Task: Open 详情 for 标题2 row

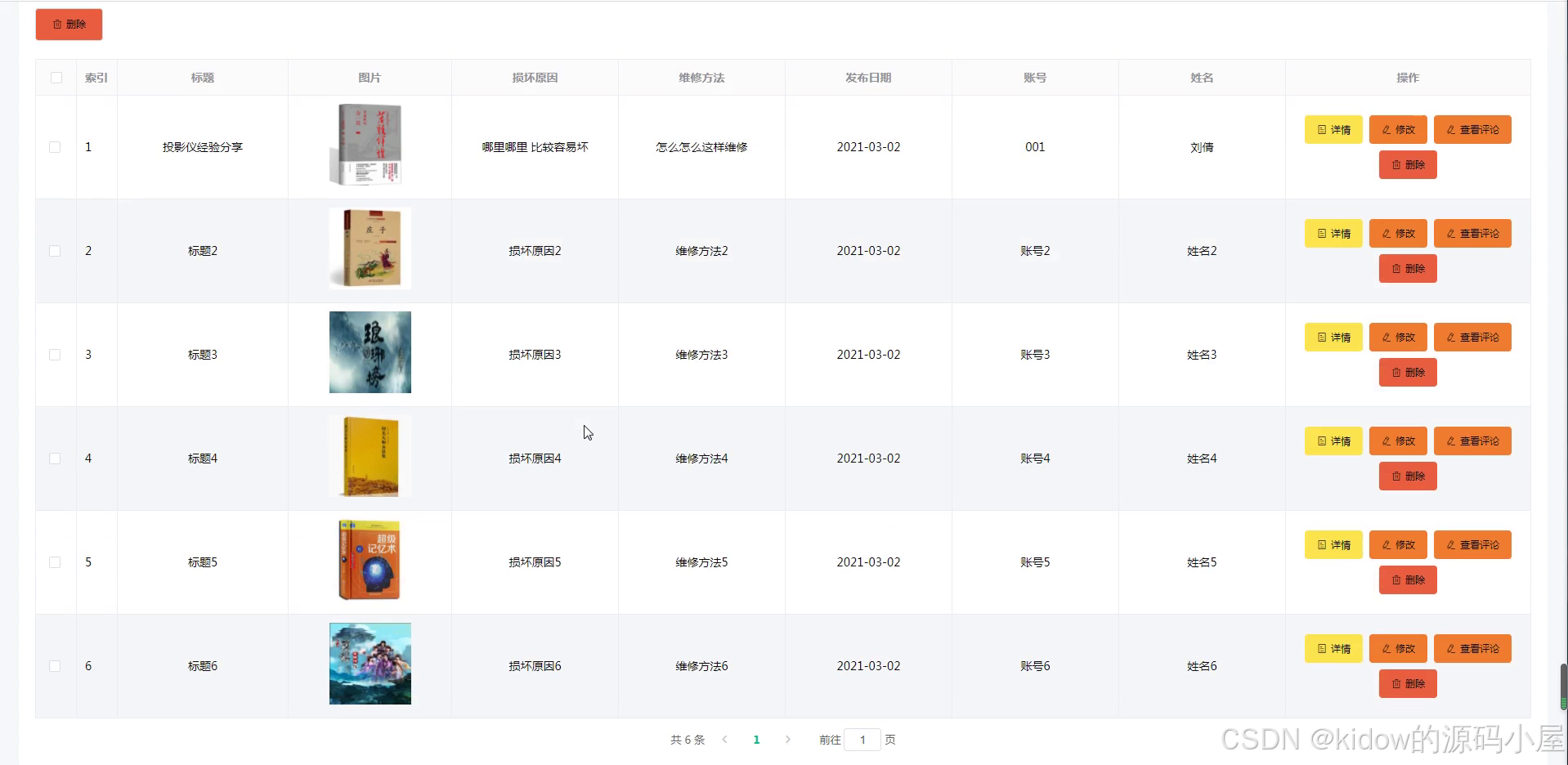Action: (1333, 233)
